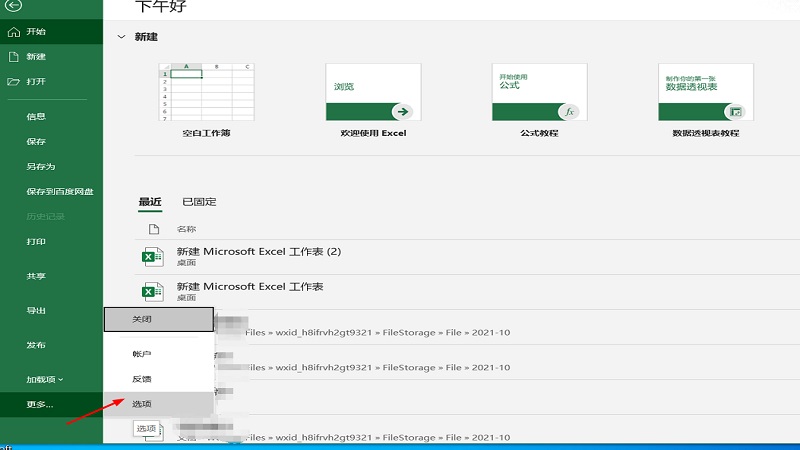Viewport: 800px width, 450px height.
Task: Click 更多... in the sidebar
Action: pos(51,405)
